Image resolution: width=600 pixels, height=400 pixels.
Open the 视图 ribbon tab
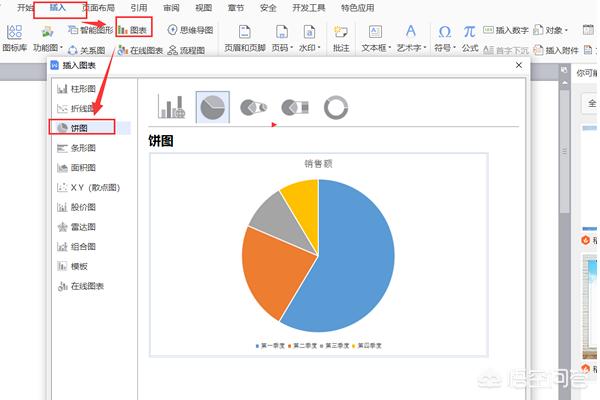click(204, 8)
